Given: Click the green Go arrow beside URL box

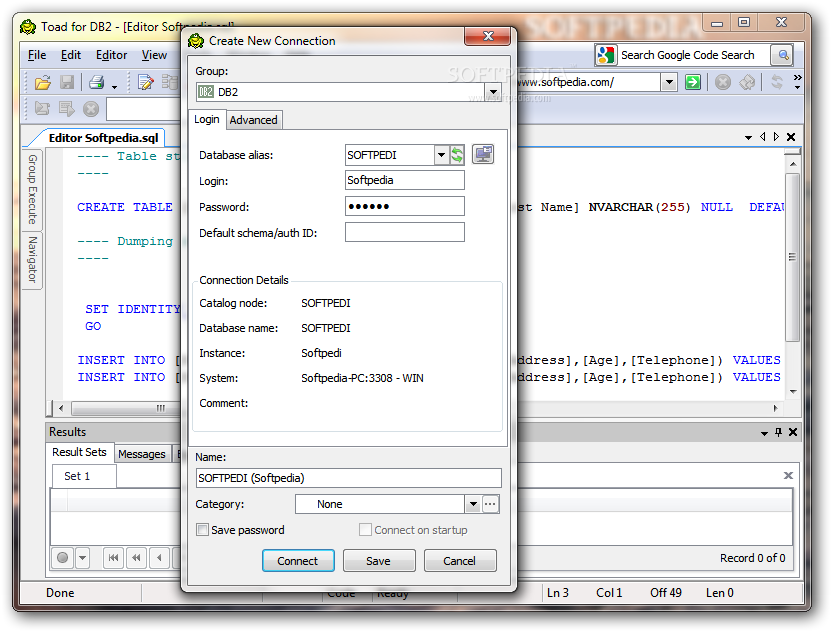Looking at the screenshot, I should pyautogui.click(x=693, y=82).
